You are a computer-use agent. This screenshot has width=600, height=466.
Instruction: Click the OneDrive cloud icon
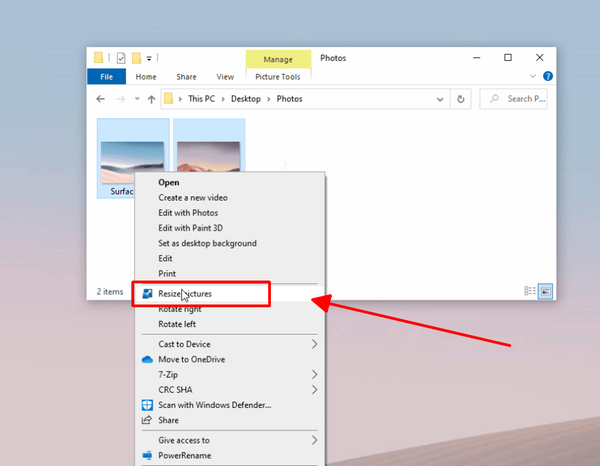tap(147, 359)
